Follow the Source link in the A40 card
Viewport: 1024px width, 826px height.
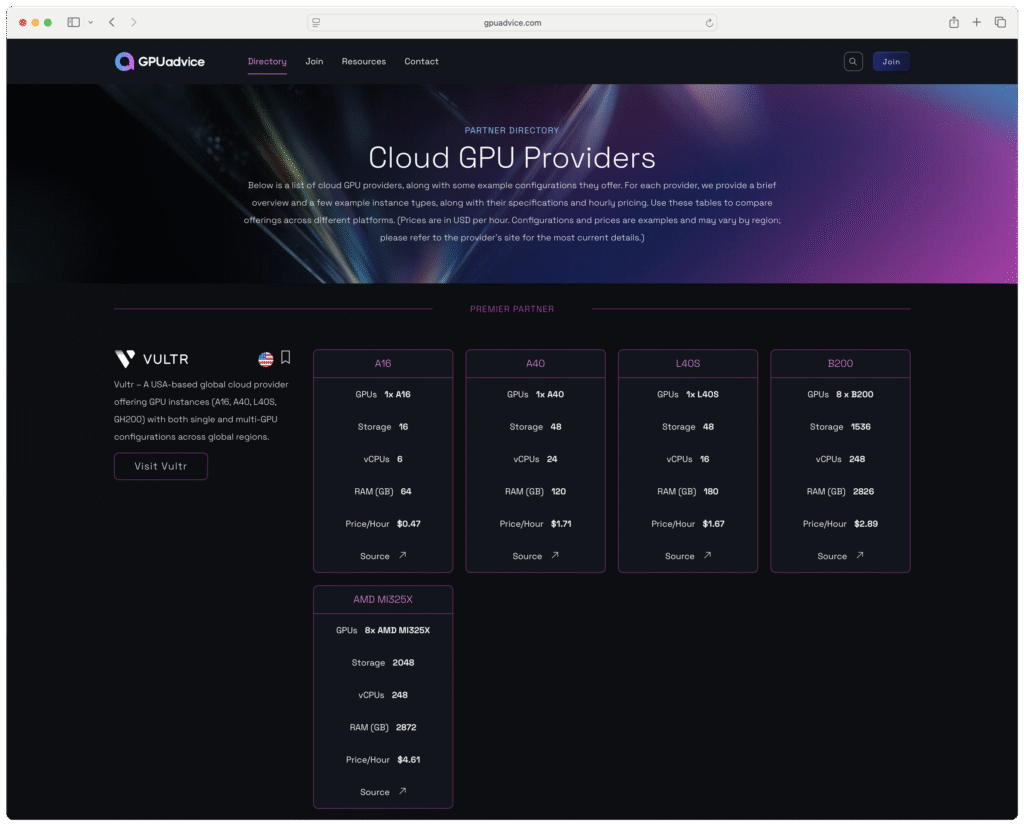[x=527, y=556]
